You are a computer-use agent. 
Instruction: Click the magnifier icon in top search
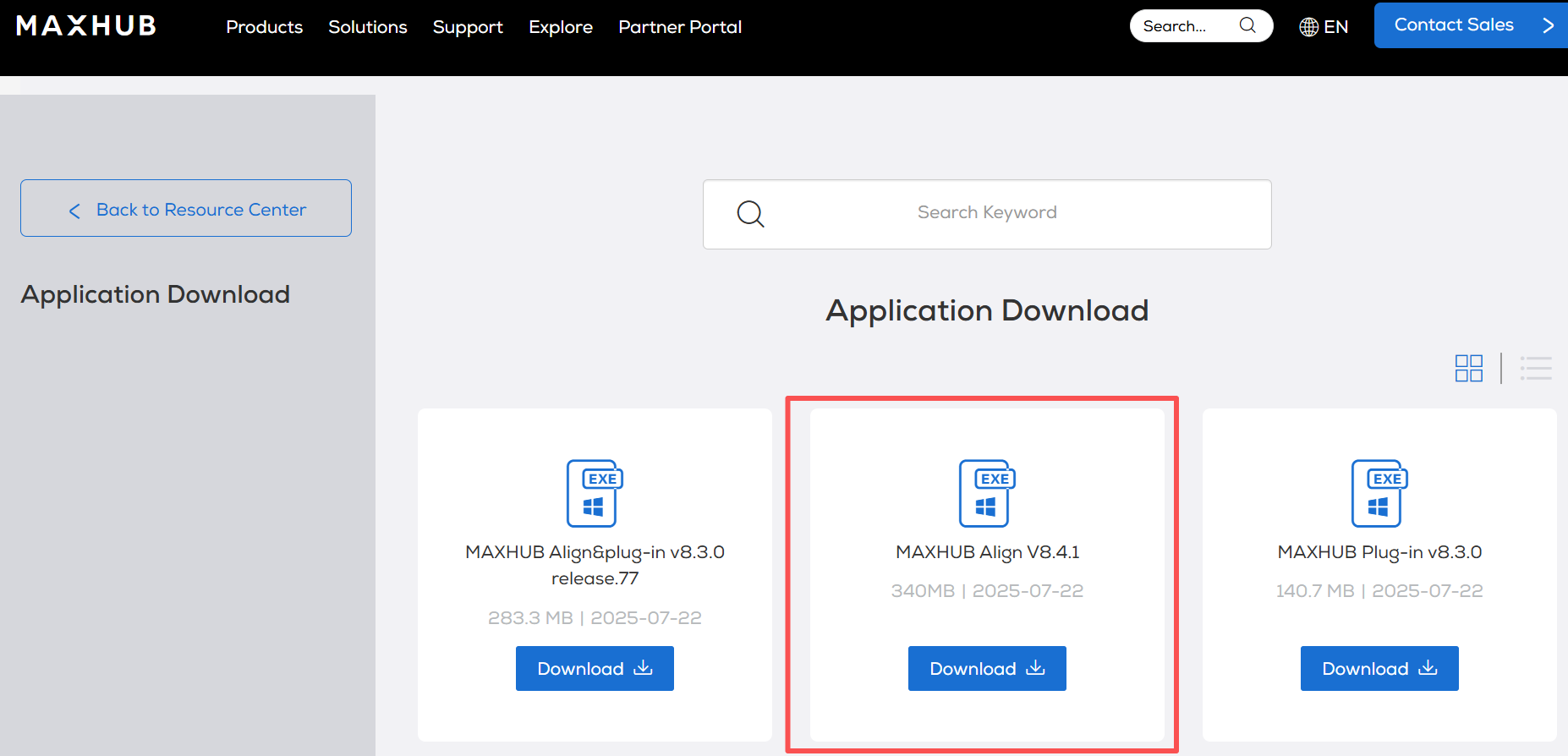point(1247,25)
